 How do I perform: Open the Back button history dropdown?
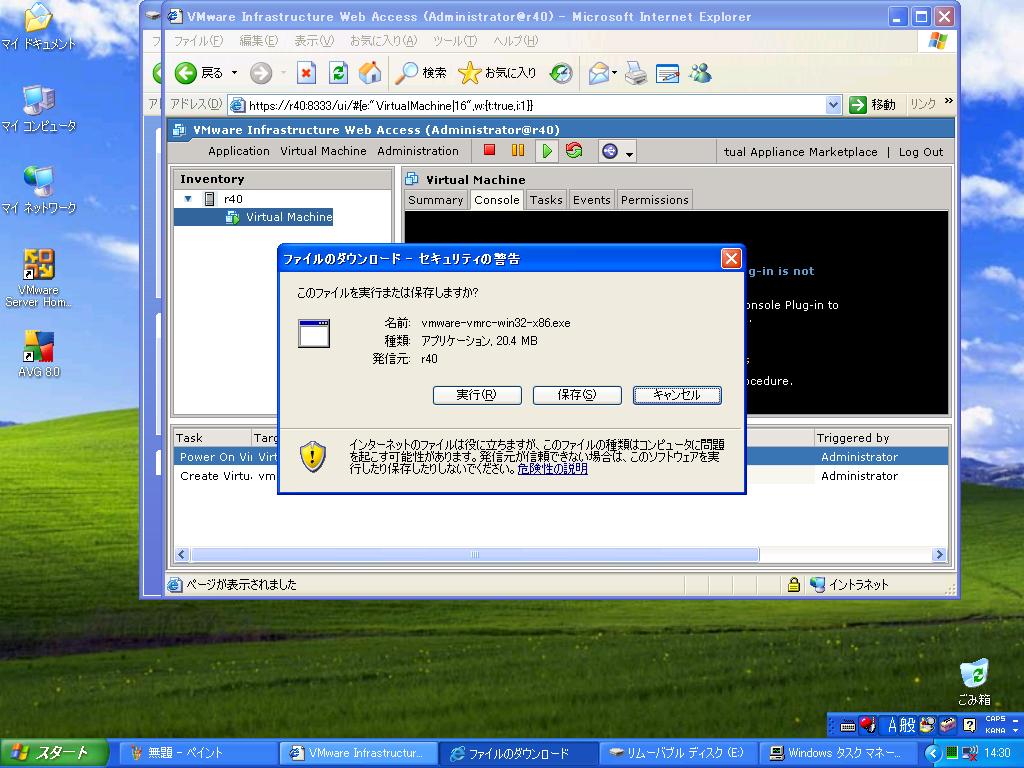pos(234,73)
